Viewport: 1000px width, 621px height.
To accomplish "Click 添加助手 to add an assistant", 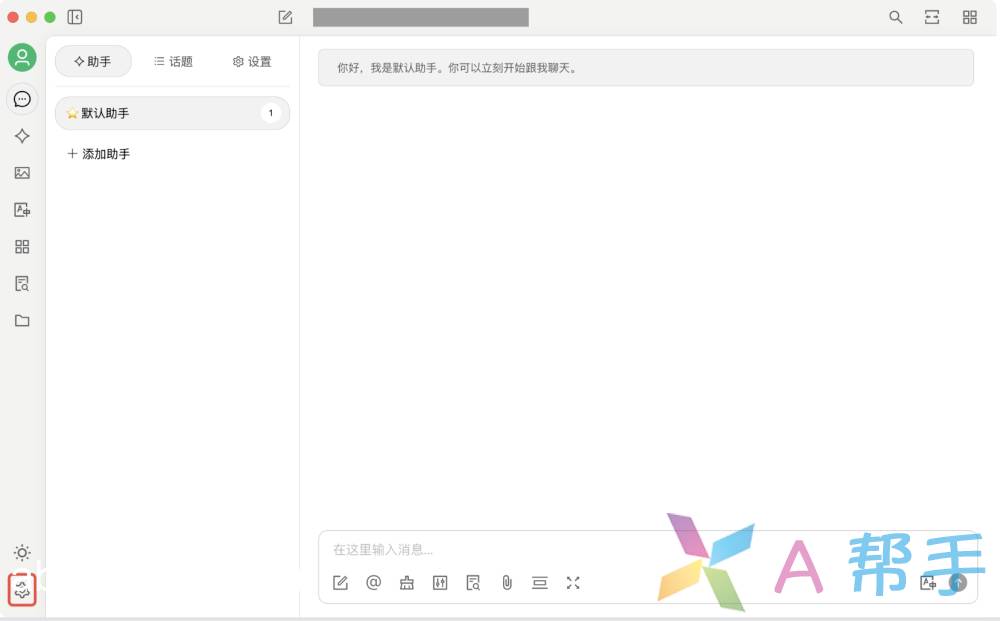I will tap(98, 154).
